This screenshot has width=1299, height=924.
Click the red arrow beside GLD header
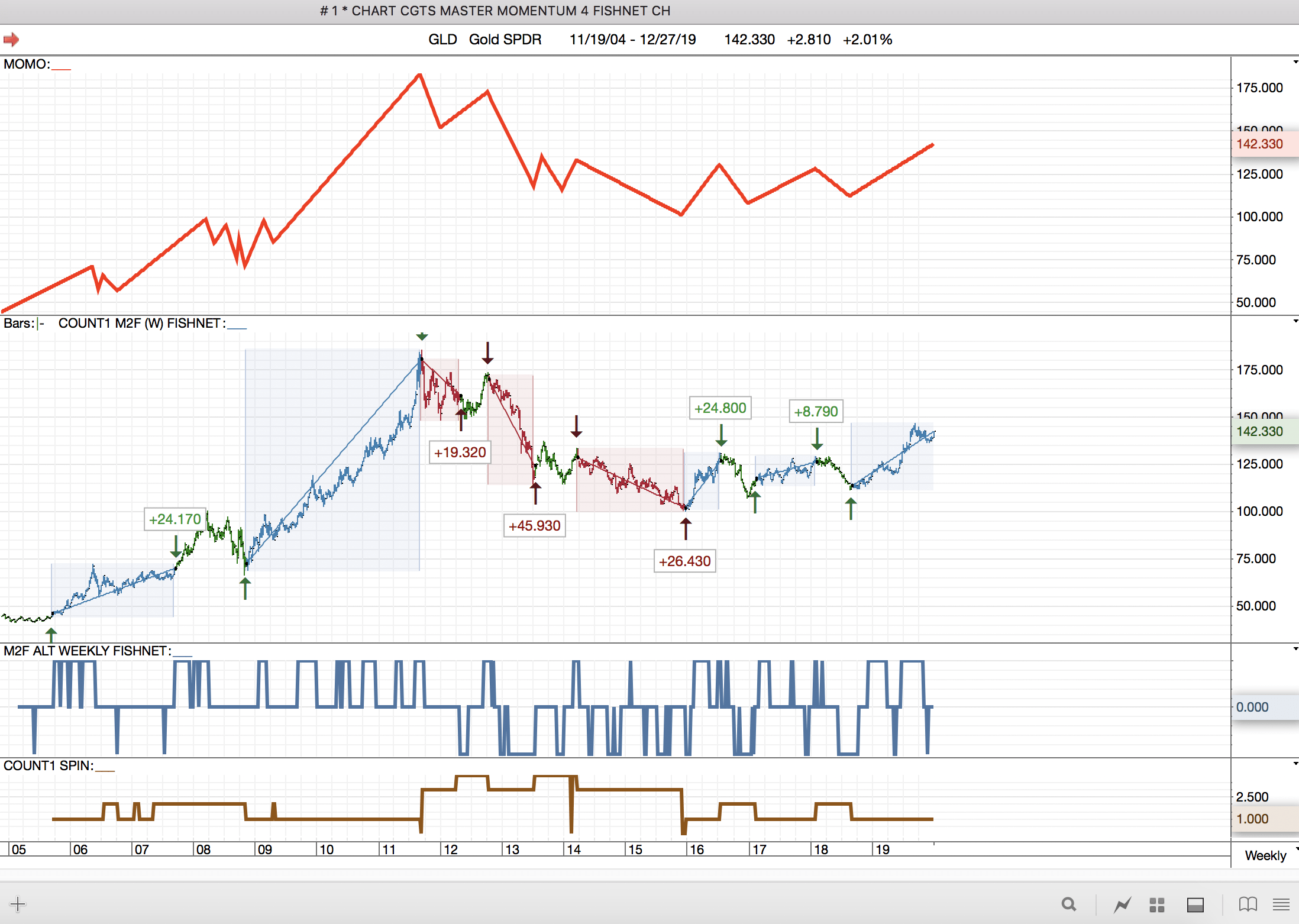[11, 40]
